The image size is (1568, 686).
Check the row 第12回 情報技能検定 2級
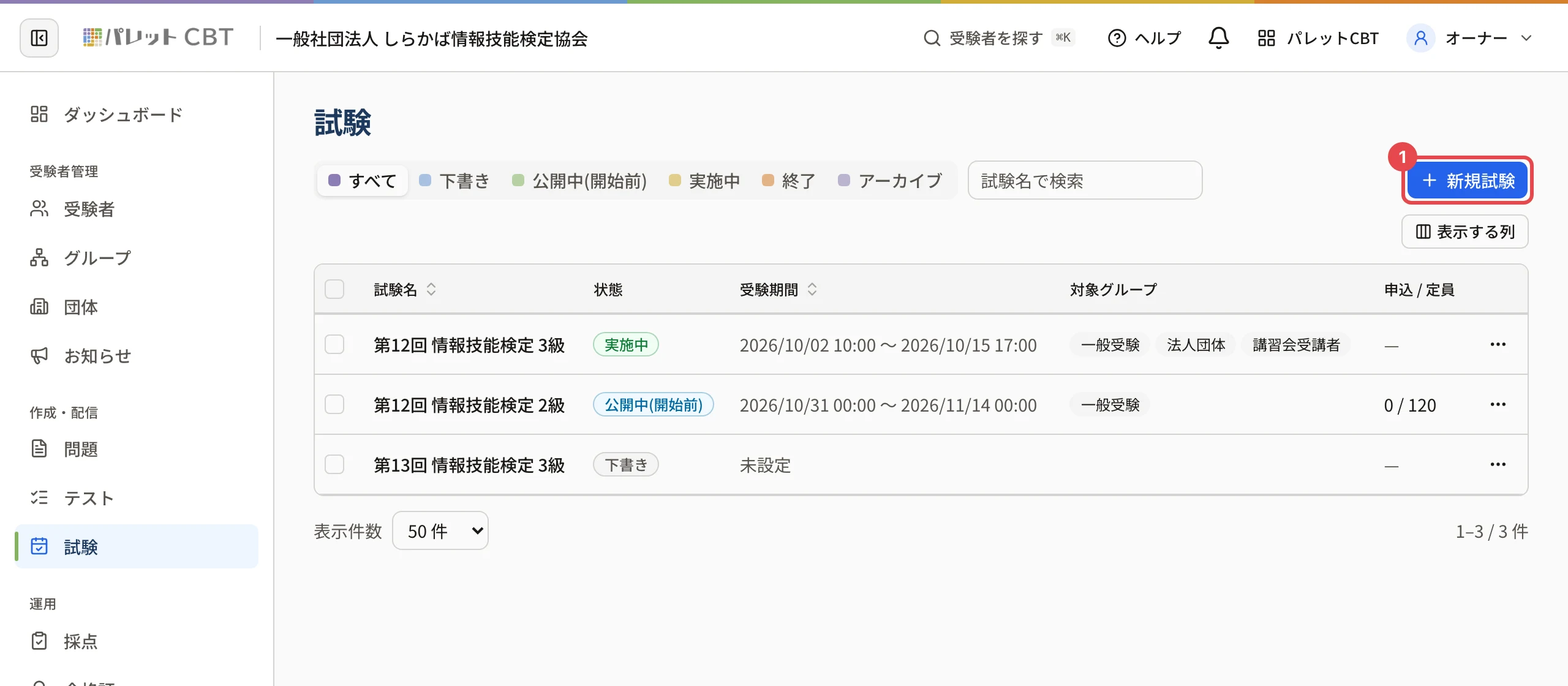click(334, 404)
